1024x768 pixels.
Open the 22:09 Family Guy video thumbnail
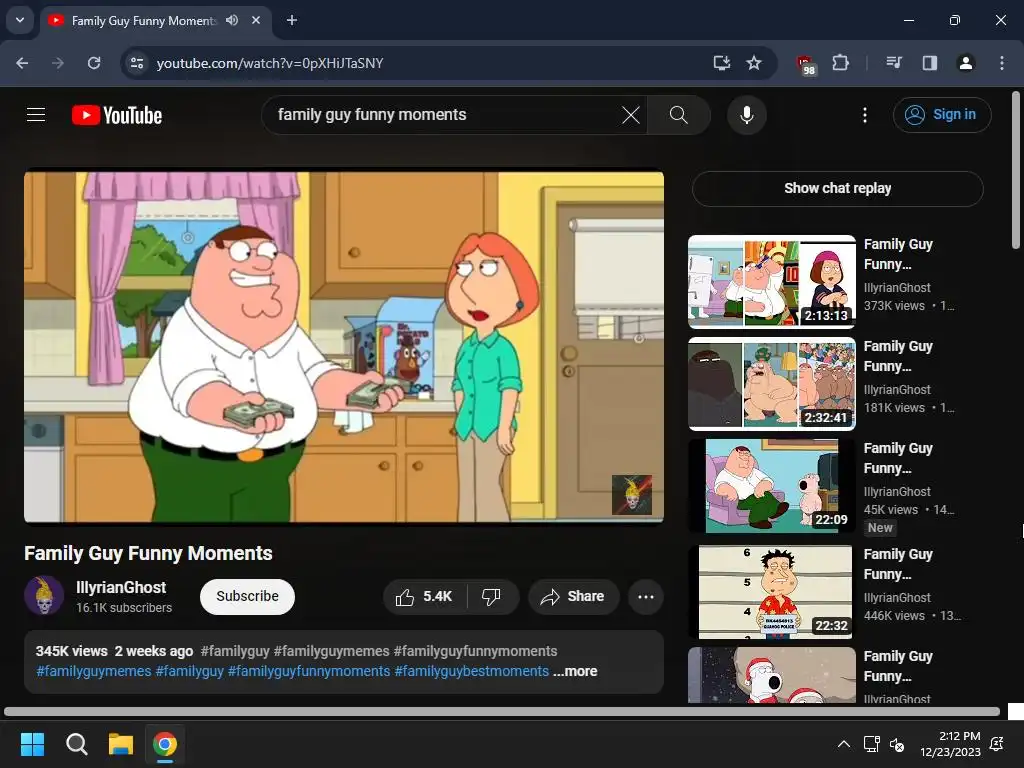[x=772, y=485]
